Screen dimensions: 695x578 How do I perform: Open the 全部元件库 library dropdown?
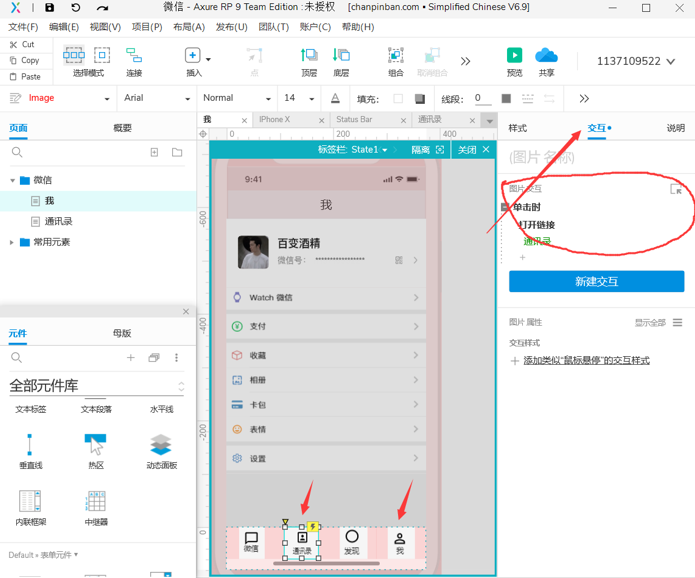[x=96, y=386]
